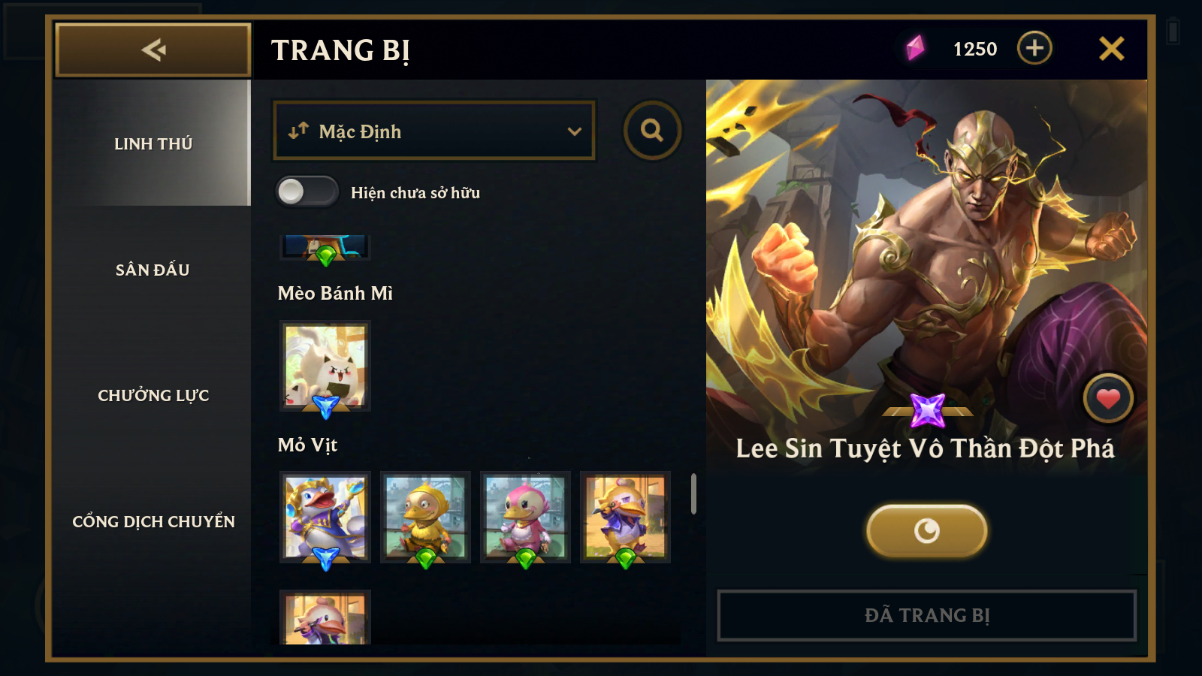Open the Mặc Định sort dropdown
The height and width of the screenshot is (676, 1202).
pyautogui.click(x=434, y=131)
